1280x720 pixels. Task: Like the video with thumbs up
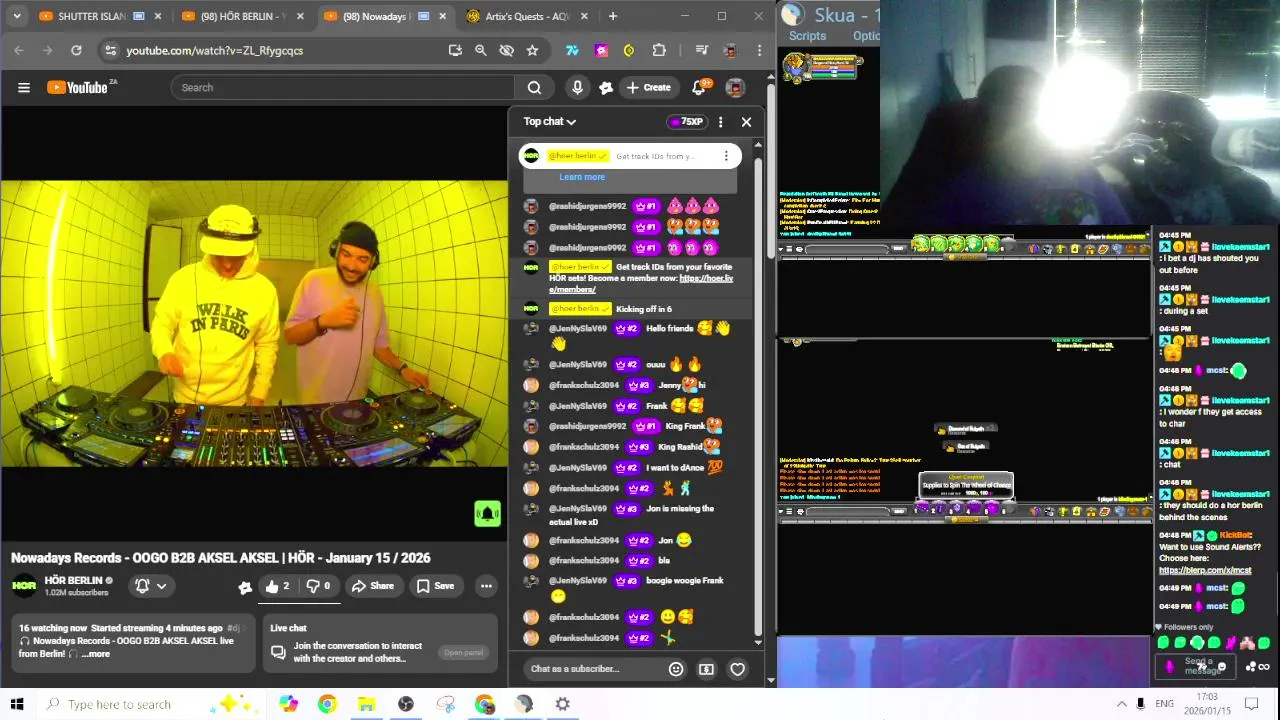point(277,586)
